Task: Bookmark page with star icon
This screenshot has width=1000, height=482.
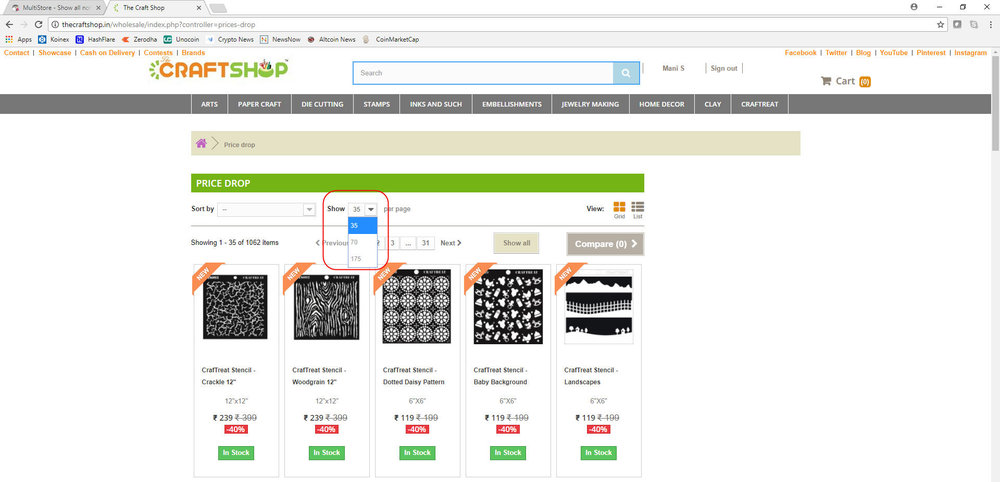Action: [940, 24]
